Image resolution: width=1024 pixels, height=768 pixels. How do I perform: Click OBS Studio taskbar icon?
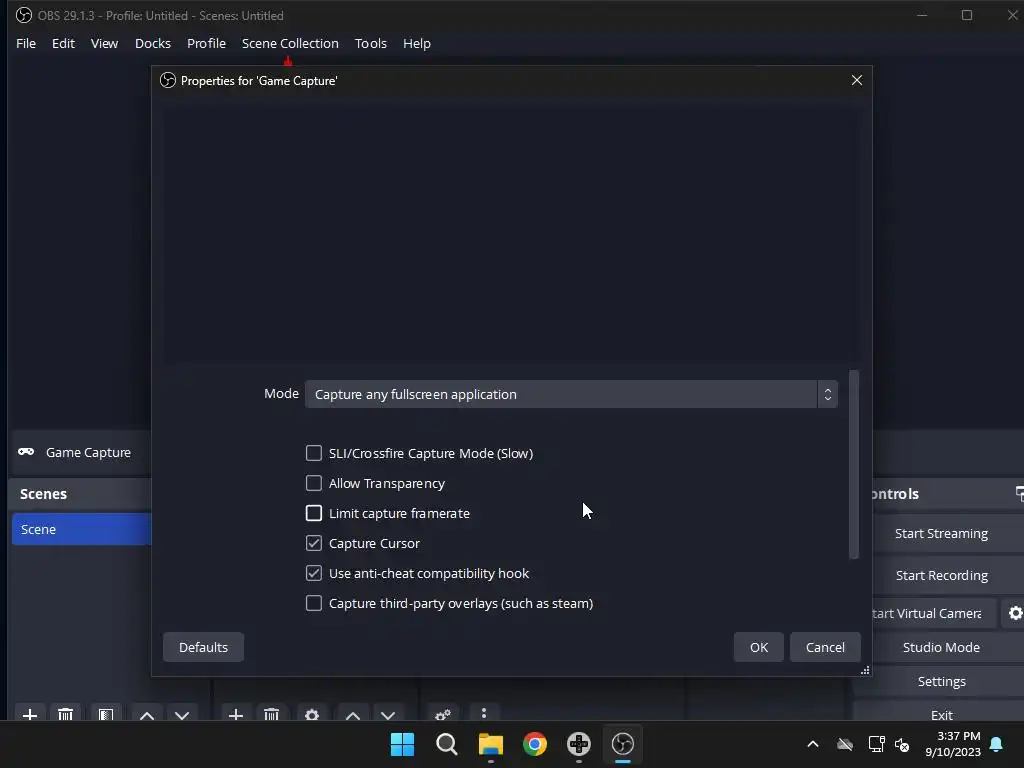click(623, 744)
